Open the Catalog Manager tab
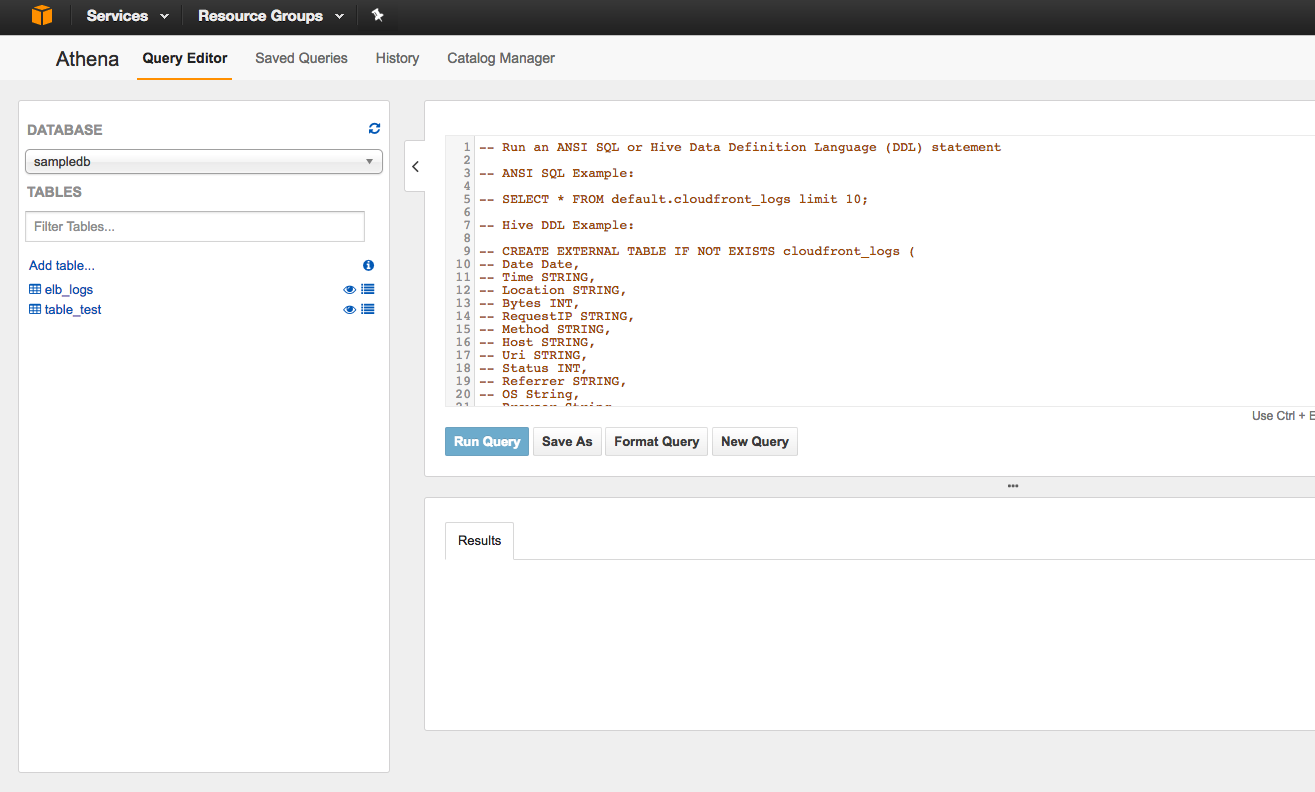Image resolution: width=1315 pixels, height=792 pixels. point(501,58)
